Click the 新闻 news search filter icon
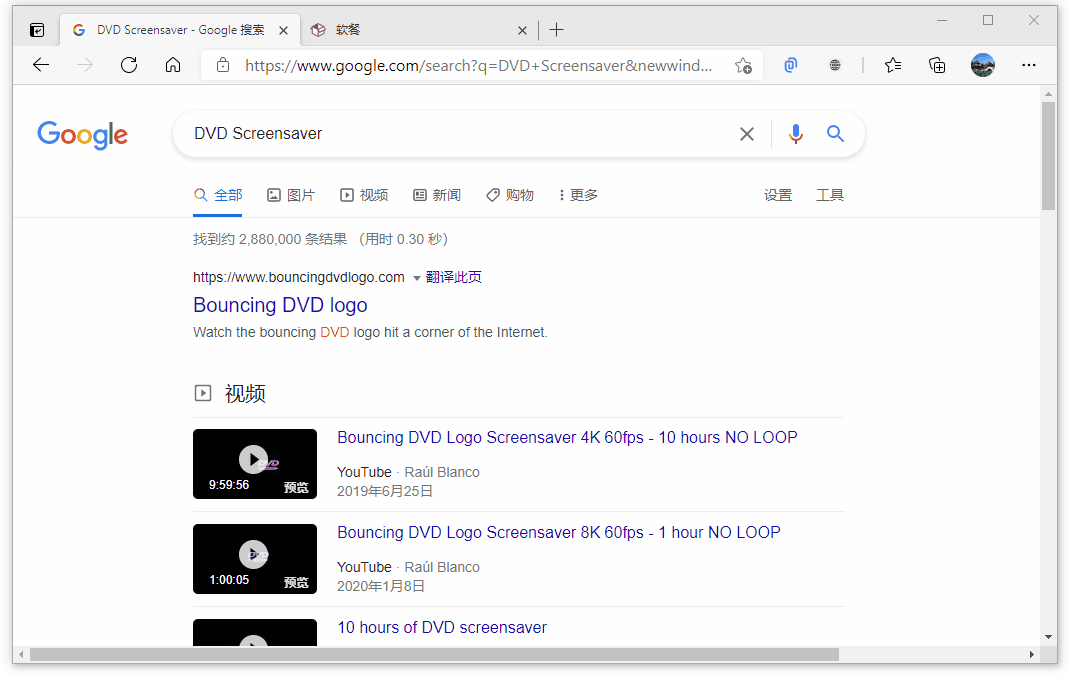The height and width of the screenshot is (675, 1071). 419,194
